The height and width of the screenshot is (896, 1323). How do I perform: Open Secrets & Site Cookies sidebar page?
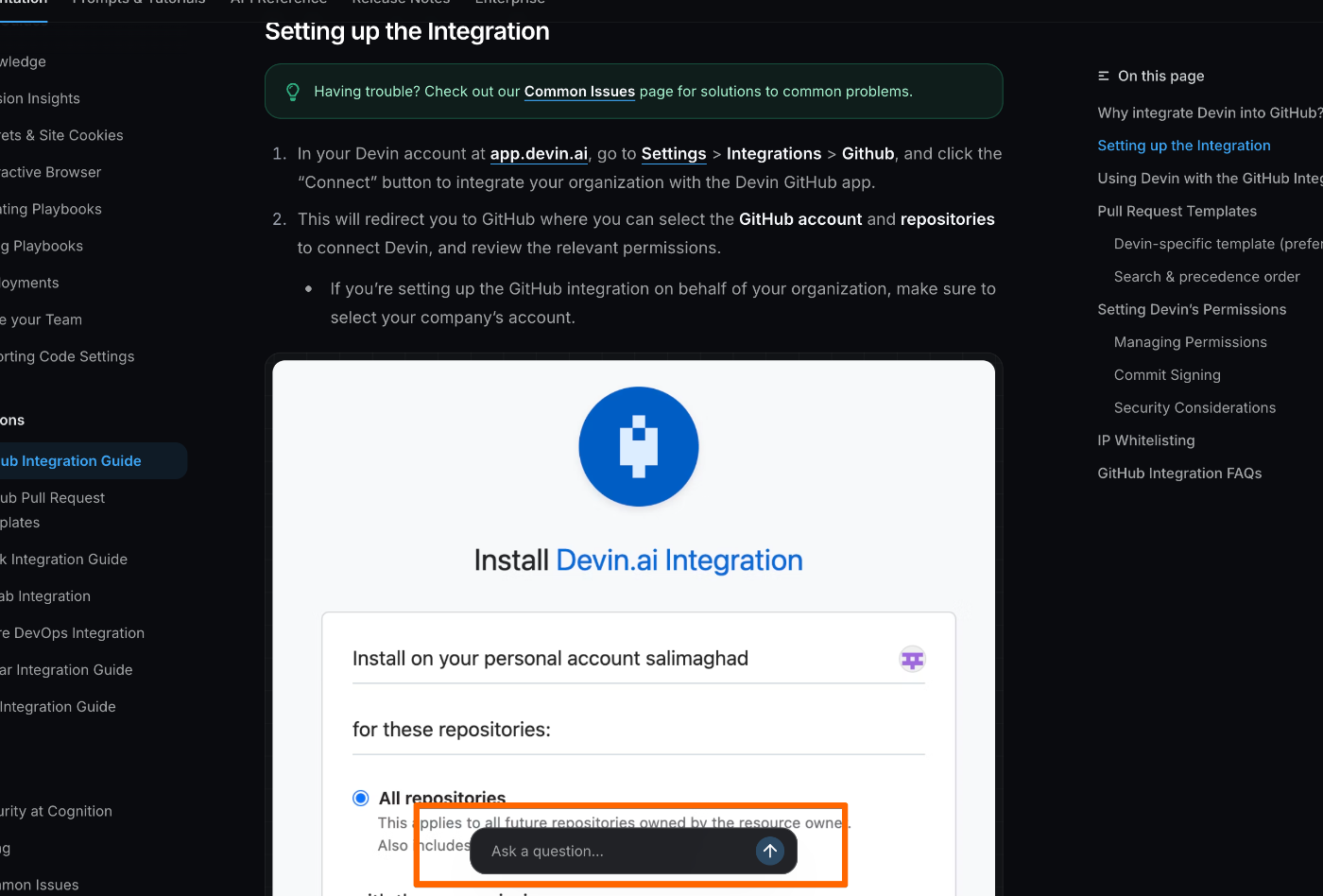[x=61, y=135]
